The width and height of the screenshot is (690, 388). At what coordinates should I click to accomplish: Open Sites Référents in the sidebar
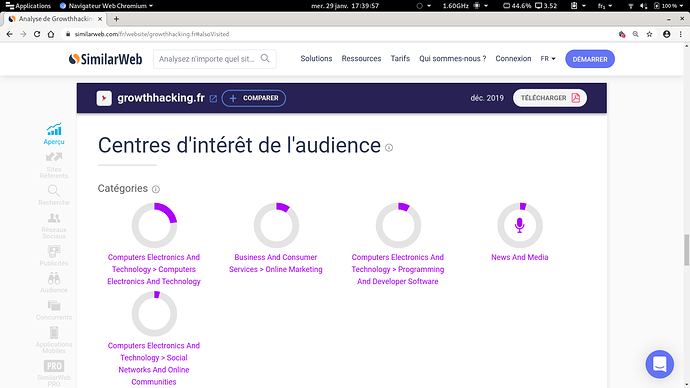(54, 165)
